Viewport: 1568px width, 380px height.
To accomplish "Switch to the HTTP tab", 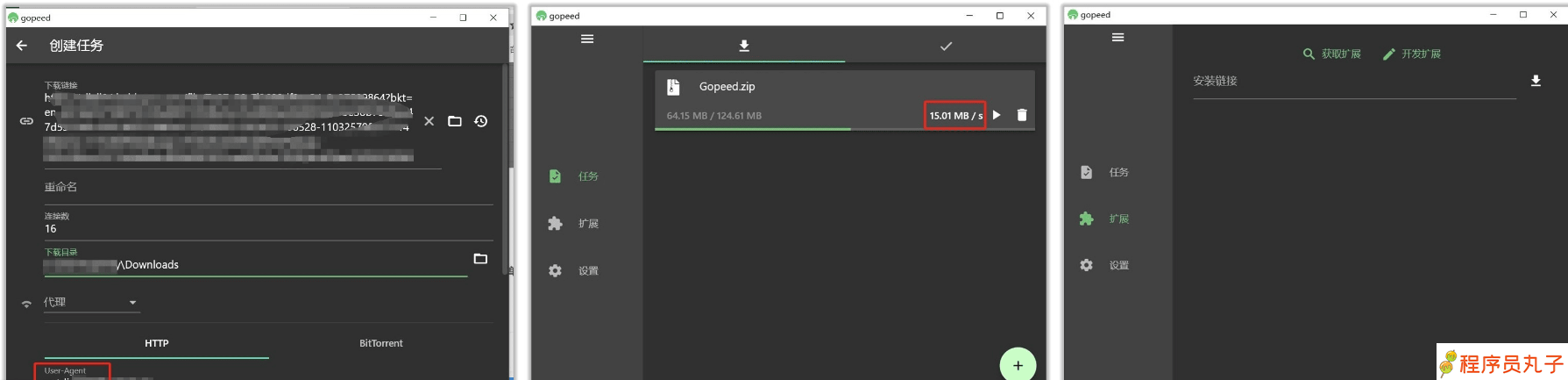I will (157, 343).
